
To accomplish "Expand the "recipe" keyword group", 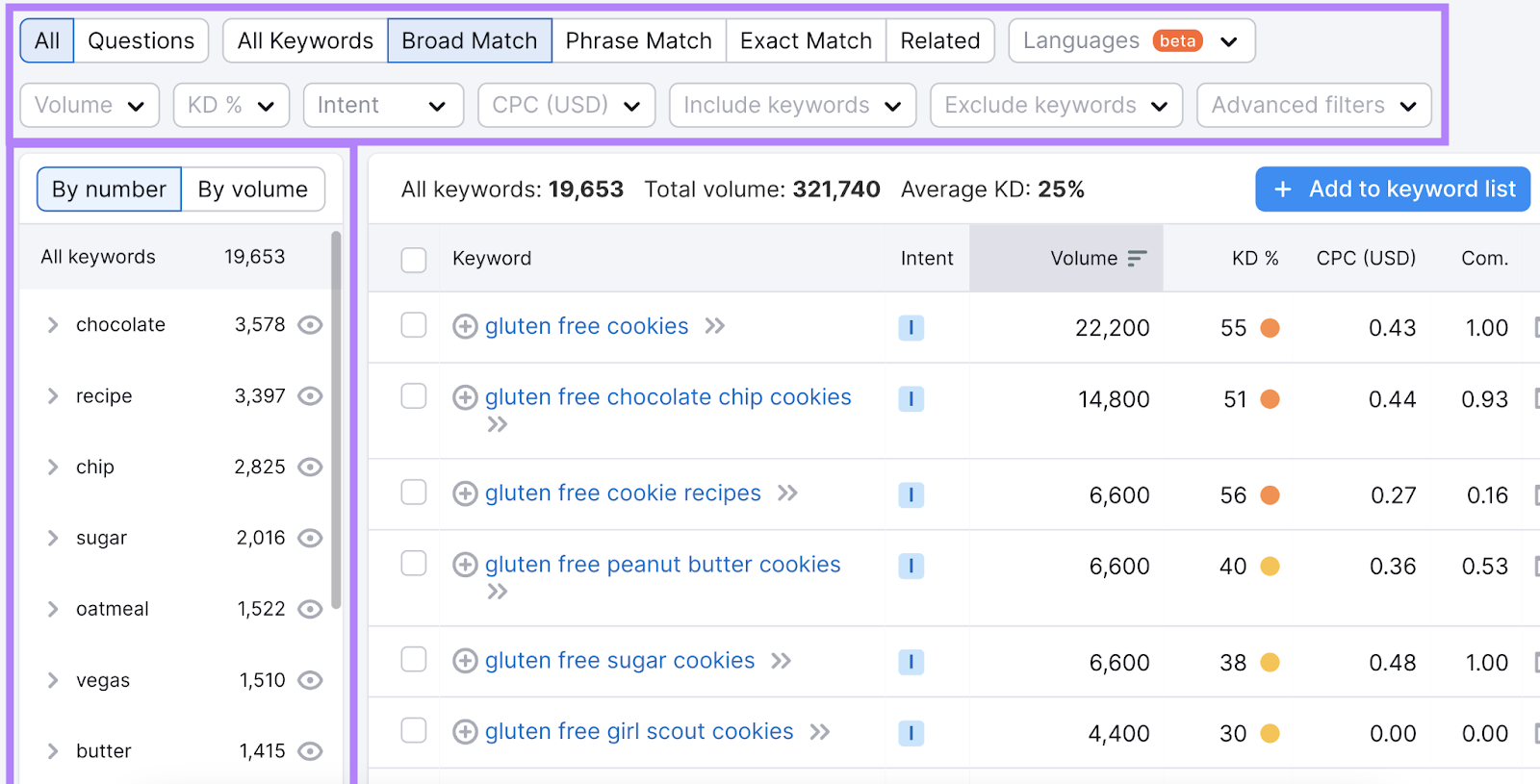I will (x=53, y=395).
